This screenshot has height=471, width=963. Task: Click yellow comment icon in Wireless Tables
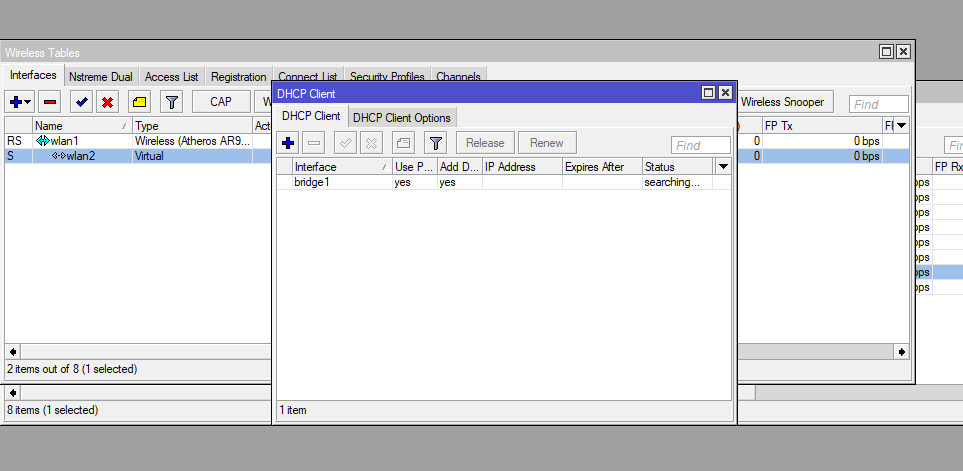click(139, 102)
